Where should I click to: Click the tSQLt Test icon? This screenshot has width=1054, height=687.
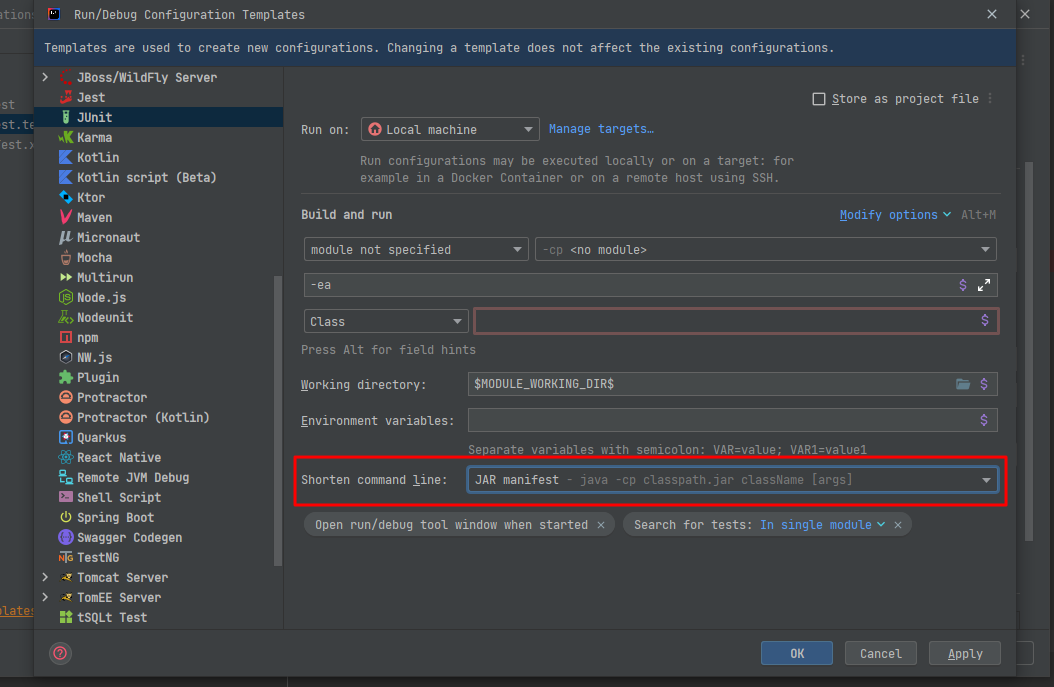tap(66, 618)
